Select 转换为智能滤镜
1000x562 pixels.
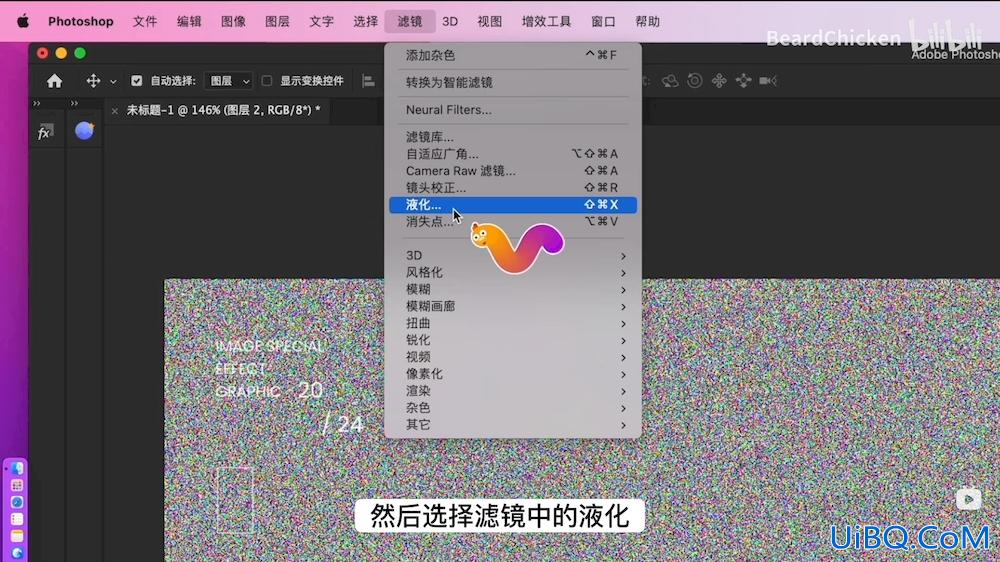[x=513, y=82]
